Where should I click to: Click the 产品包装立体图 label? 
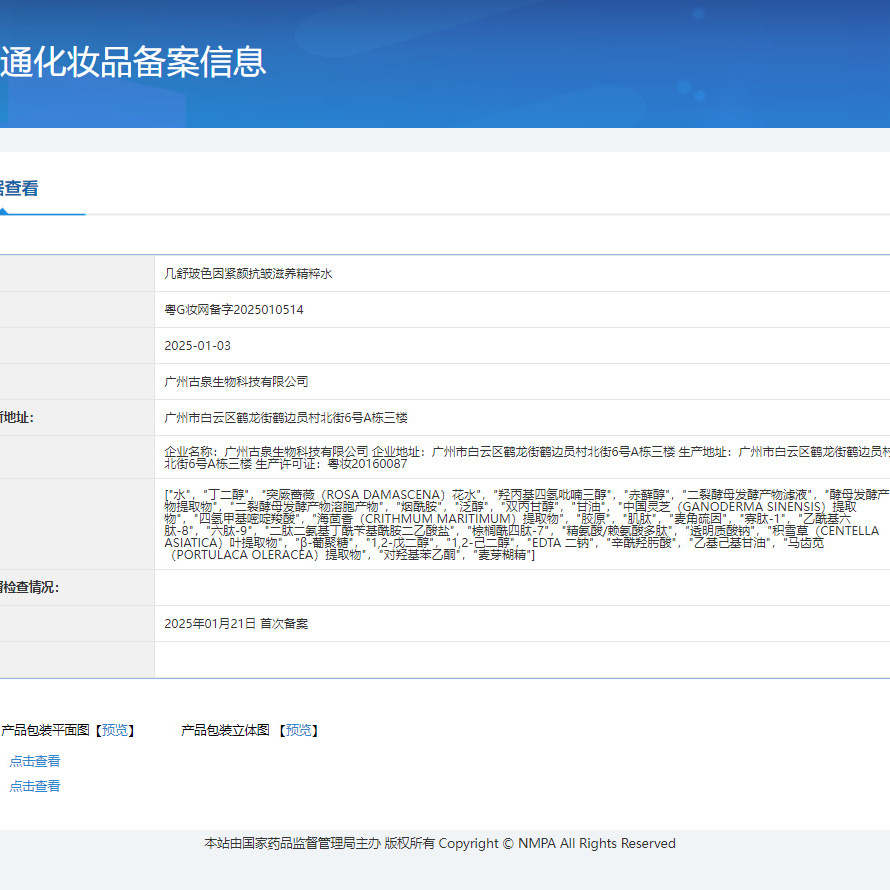click(225, 730)
